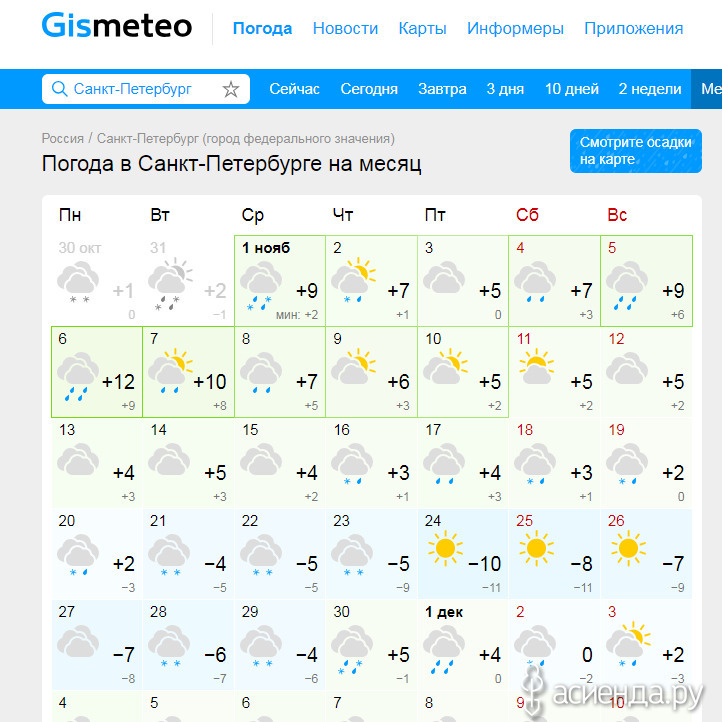Screen dimensions: 722x722
Task: Click the magnifier search icon
Action: (x=59, y=88)
